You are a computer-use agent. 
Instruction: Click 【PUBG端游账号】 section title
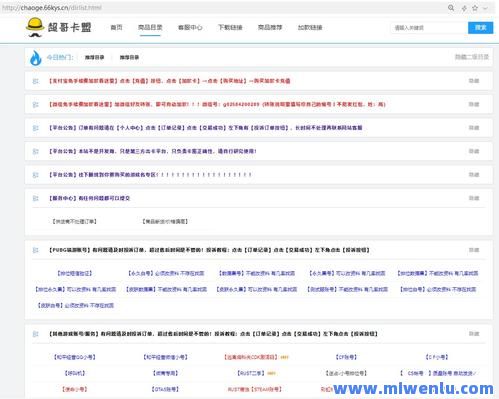[209, 250]
